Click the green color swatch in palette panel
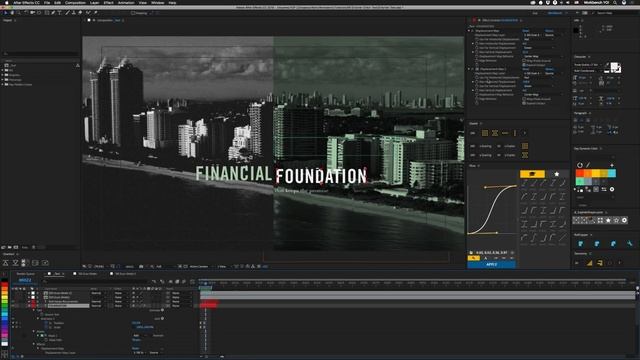640x360 pixels. click(580, 181)
